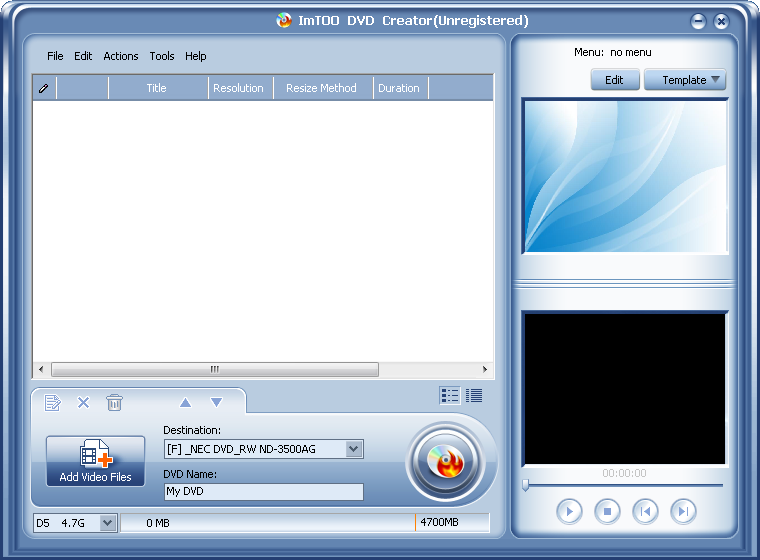The width and height of the screenshot is (760, 560).
Task: Click the burn disc flame button
Action: tap(445, 462)
